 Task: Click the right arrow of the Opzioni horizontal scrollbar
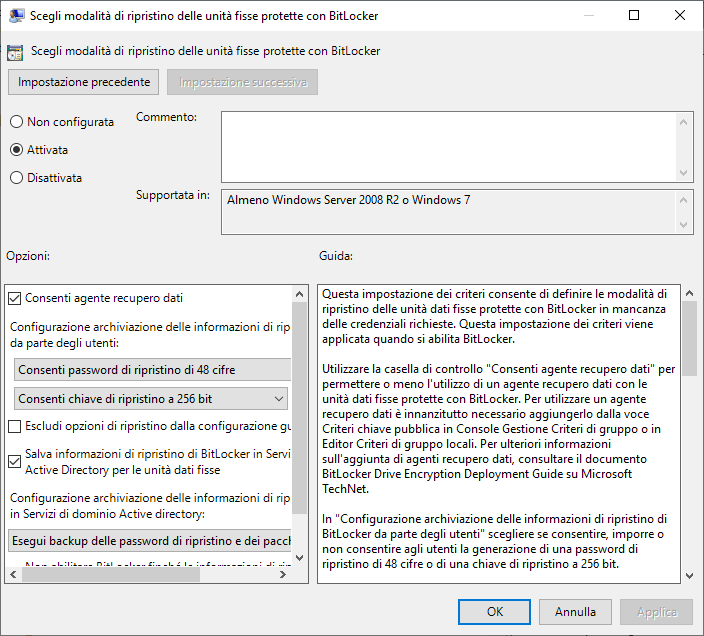[283, 575]
